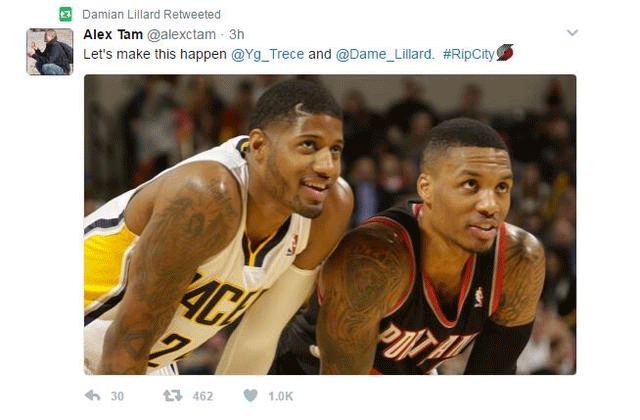
Task: Expand the basketball players photo
Action: (x=330, y=224)
